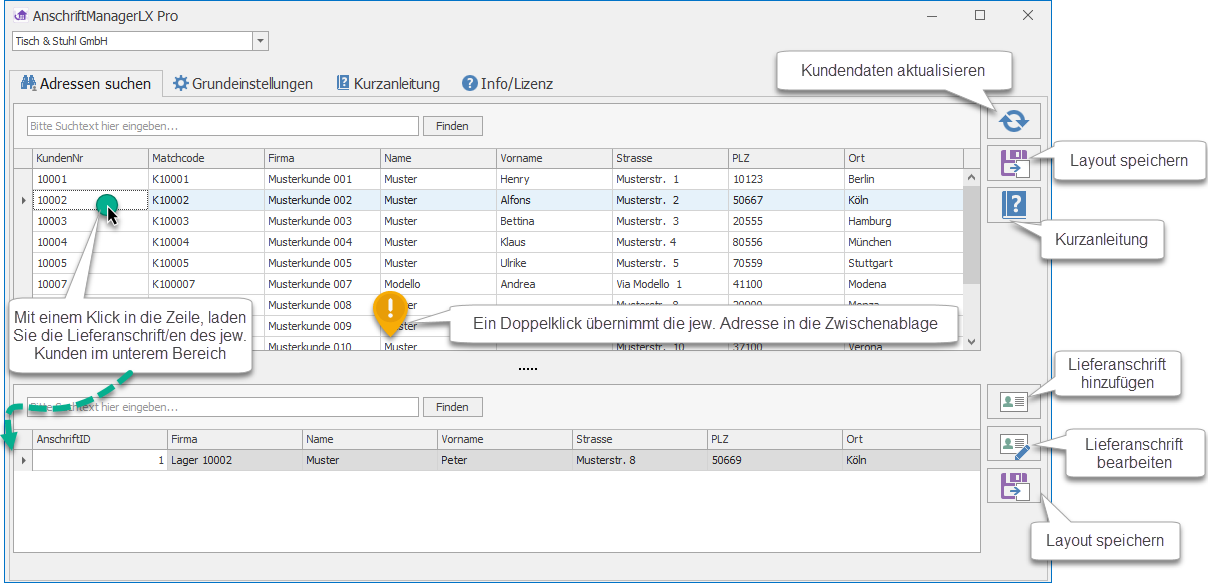This screenshot has height=583, width=1208.
Task: Click the first name Ulrike
Action: coord(554,263)
